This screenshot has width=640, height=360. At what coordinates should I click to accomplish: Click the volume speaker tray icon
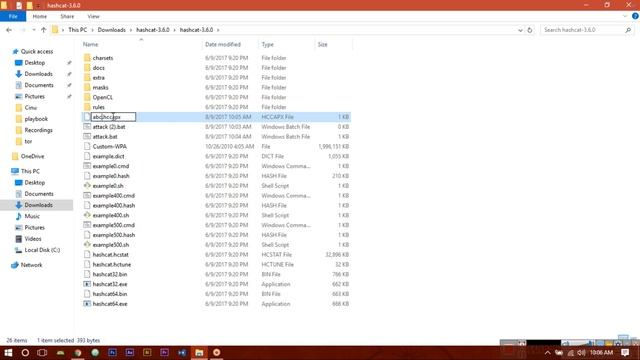(582, 353)
